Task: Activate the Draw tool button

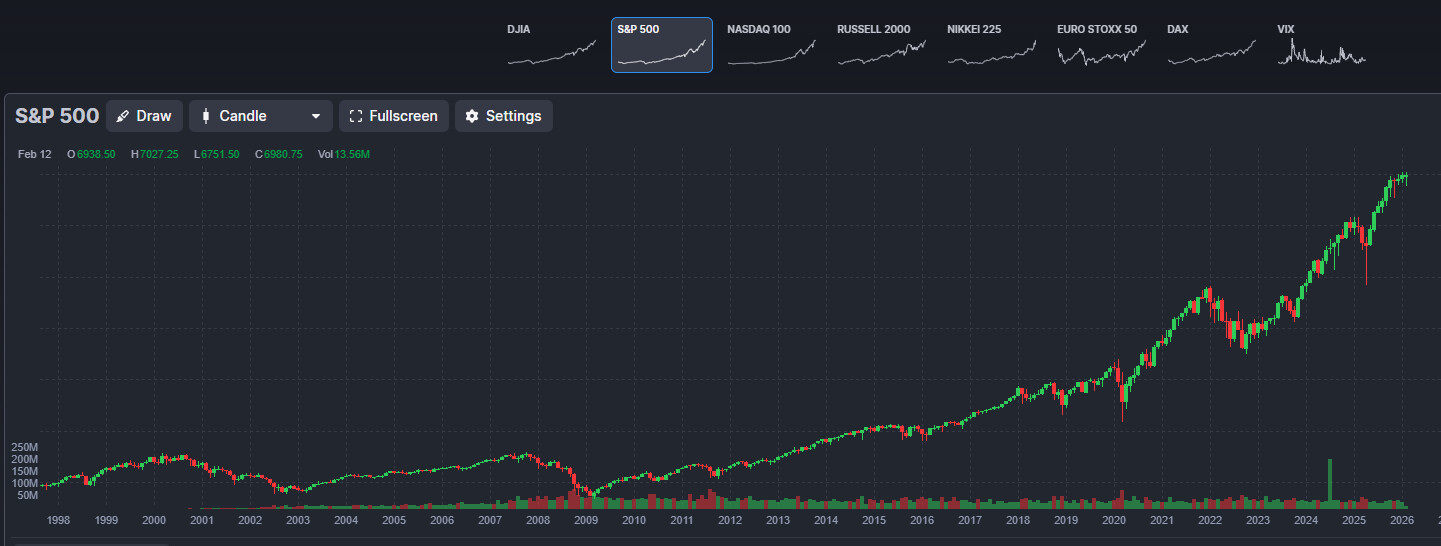Action: 144,116
